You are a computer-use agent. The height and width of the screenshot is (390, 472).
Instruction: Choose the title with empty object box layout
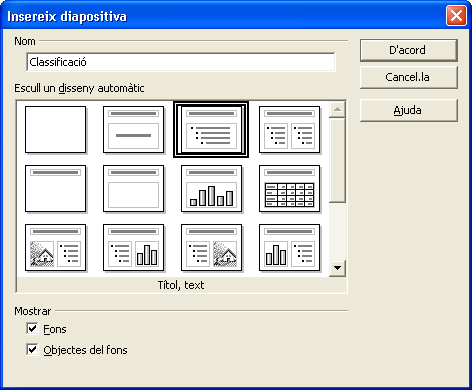pyautogui.click(x=133, y=189)
